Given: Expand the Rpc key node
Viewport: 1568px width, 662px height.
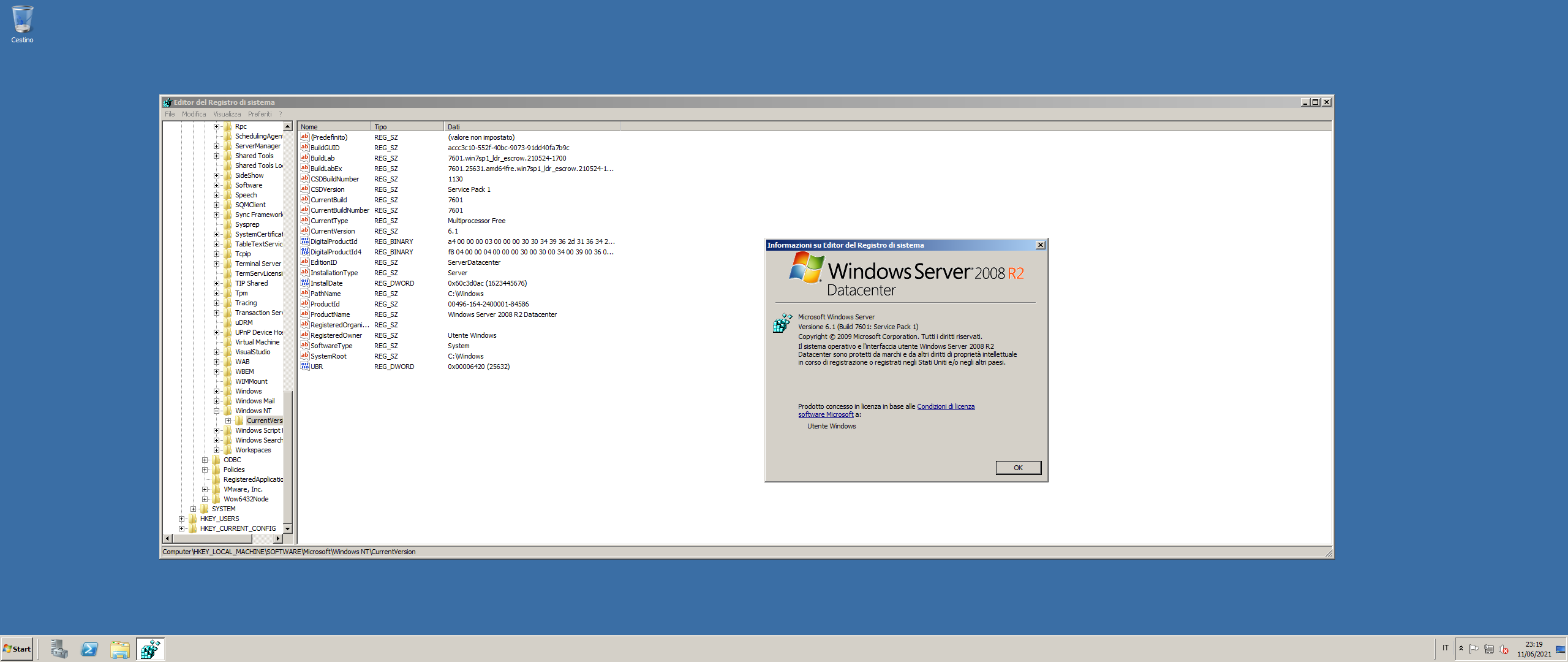Looking at the screenshot, I should click(216, 126).
